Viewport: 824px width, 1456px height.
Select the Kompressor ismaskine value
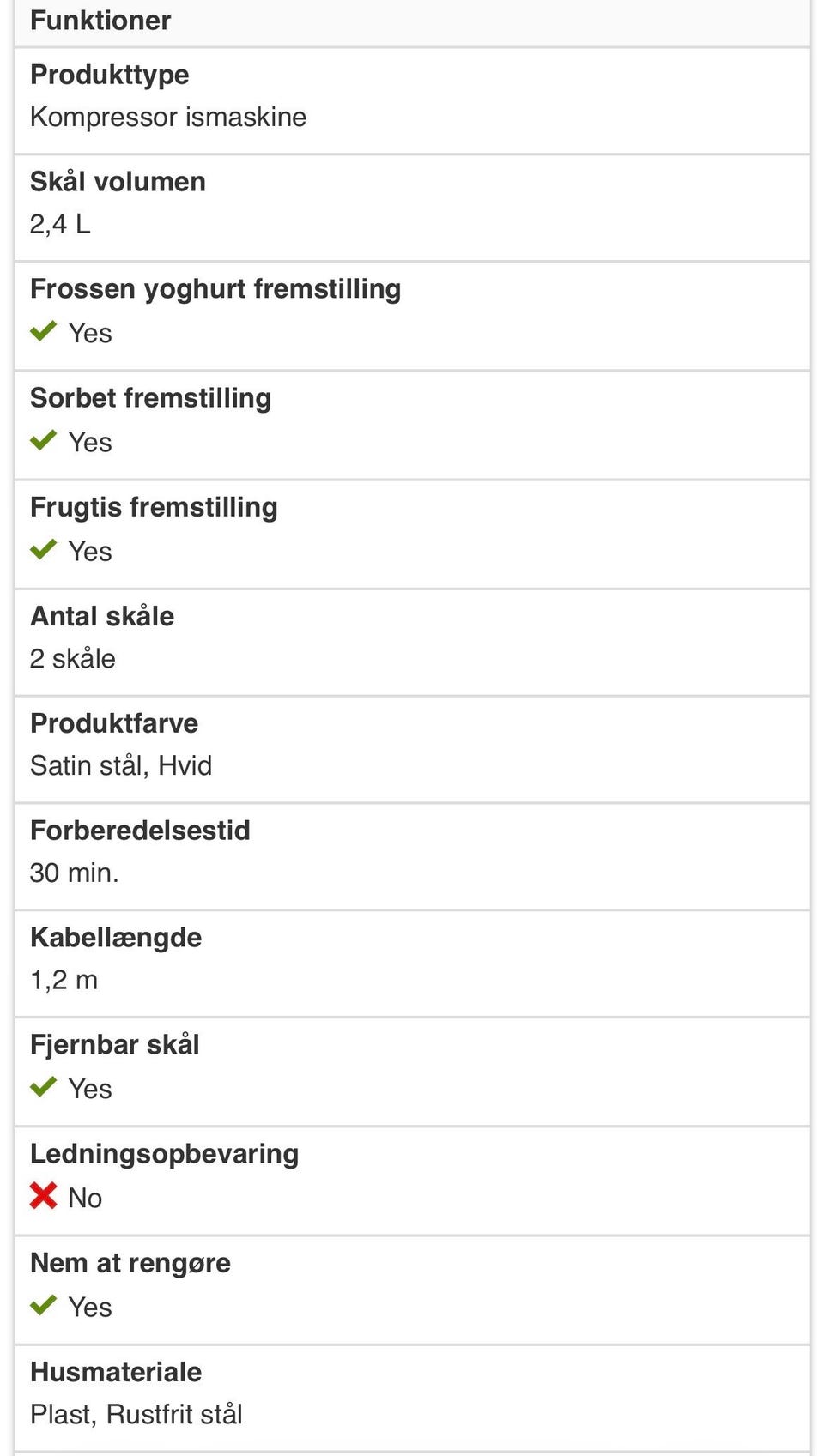pyautogui.click(x=168, y=117)
